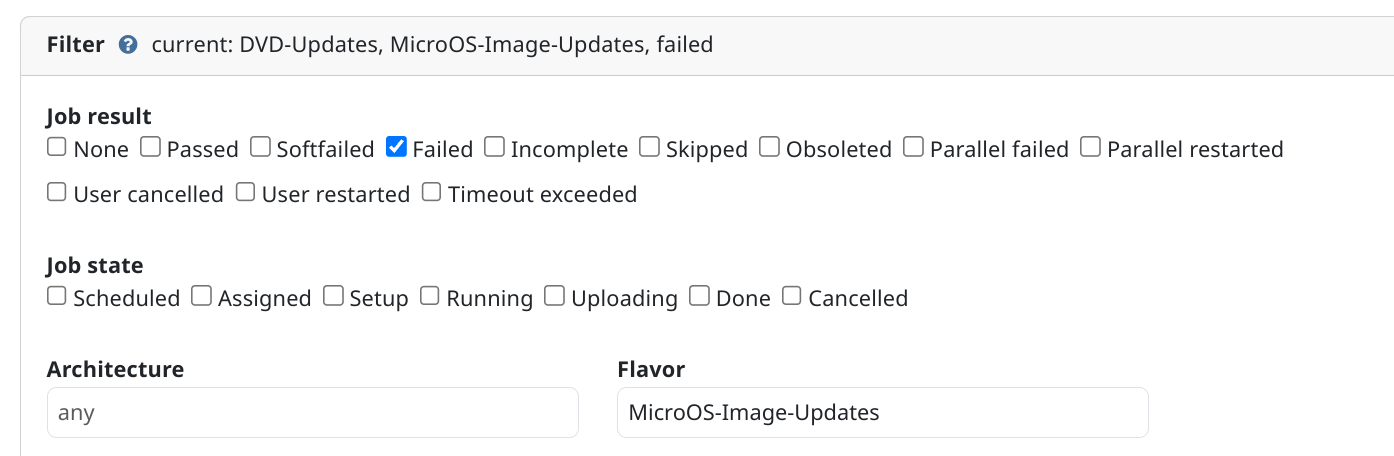The width and height of the screenshot is (1394, 456).
Task: Click the Flavor field with MicroOS-Image-Updates
Action: click(x=883, y=412)
